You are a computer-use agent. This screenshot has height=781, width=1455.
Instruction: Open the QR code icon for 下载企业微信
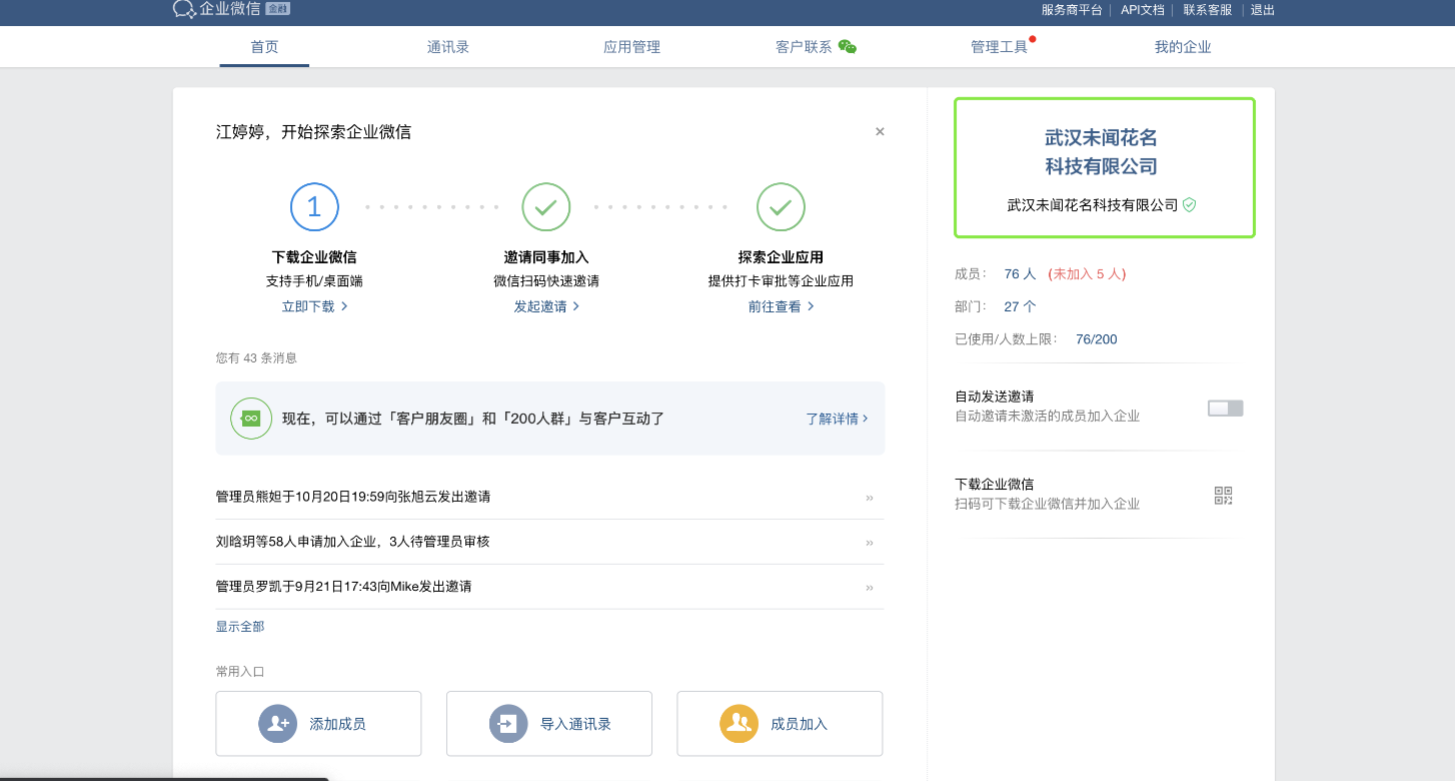1223,495
